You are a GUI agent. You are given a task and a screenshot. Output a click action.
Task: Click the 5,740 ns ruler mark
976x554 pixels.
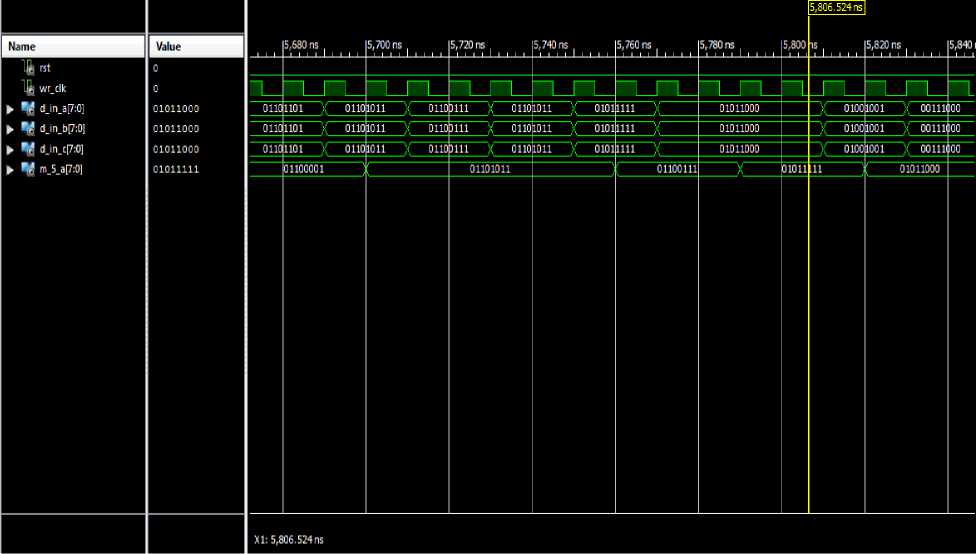(550, 45)
